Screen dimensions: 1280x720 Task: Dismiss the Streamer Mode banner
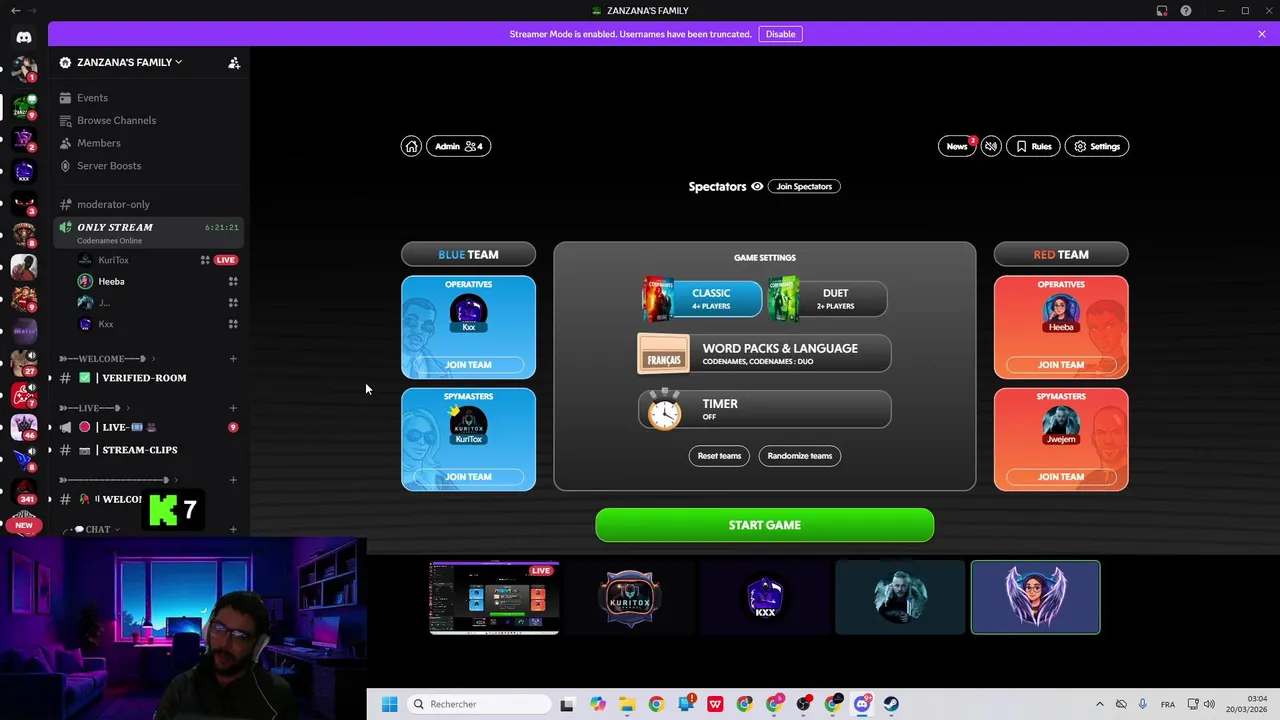1262,34
